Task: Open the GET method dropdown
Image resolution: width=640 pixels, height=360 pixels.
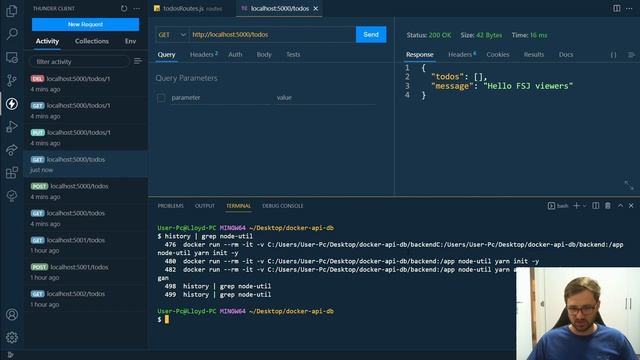Action: click(172, 35)
